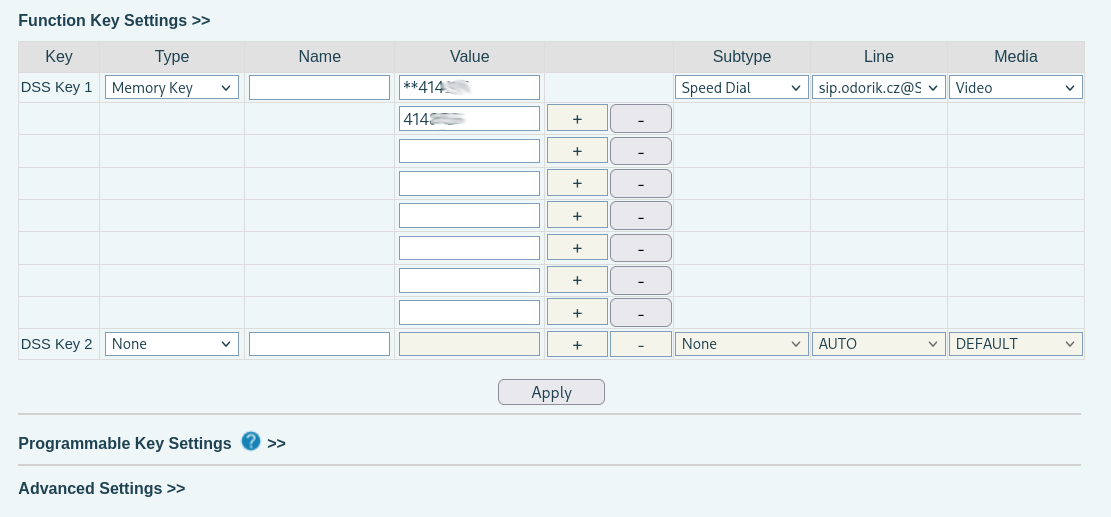Image resolution: width=1111 pixels, height=517 pixels.
Task: Open the DSS Key 1 Media dropdown
Action: 1015,88
